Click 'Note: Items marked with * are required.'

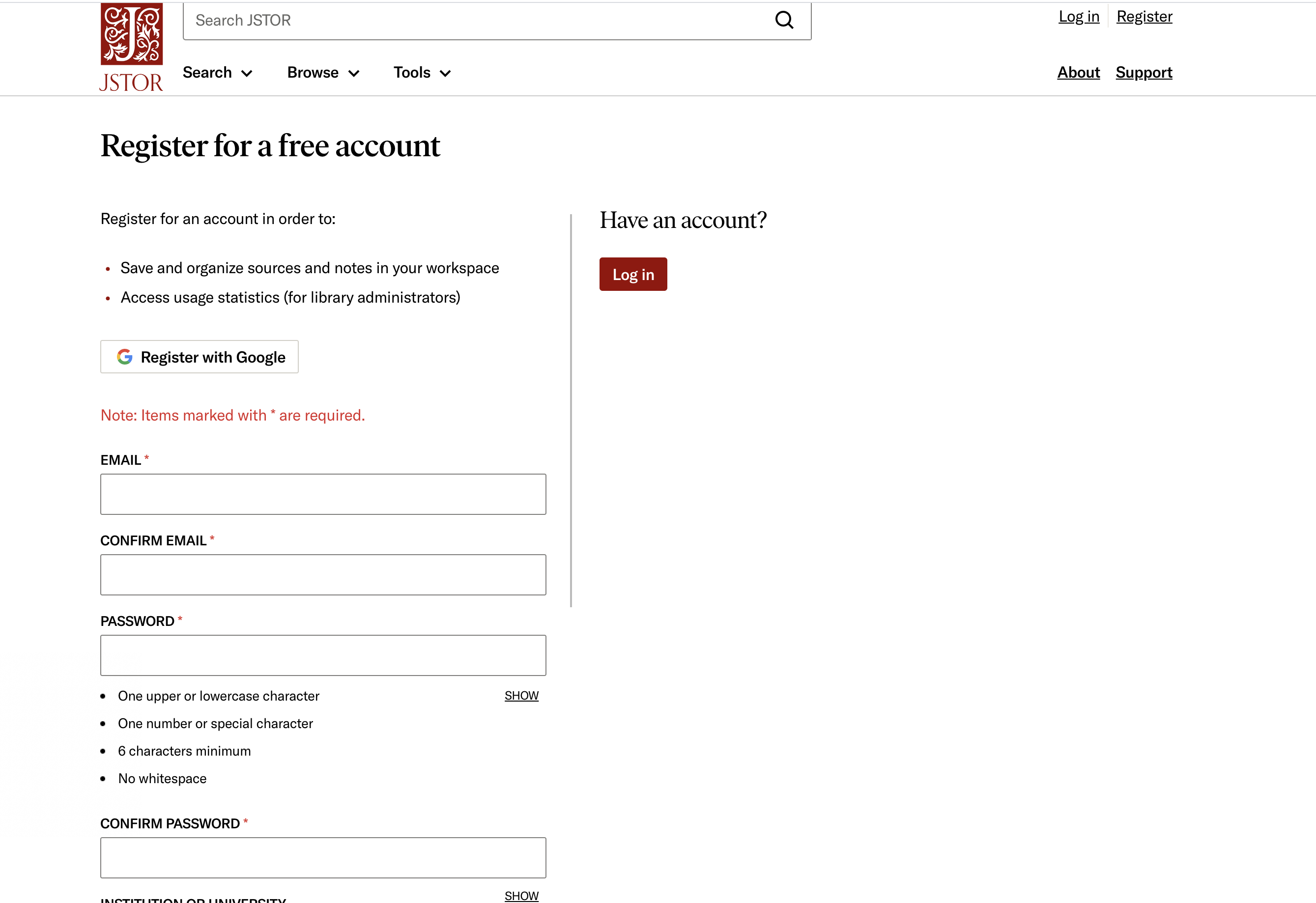233,415
